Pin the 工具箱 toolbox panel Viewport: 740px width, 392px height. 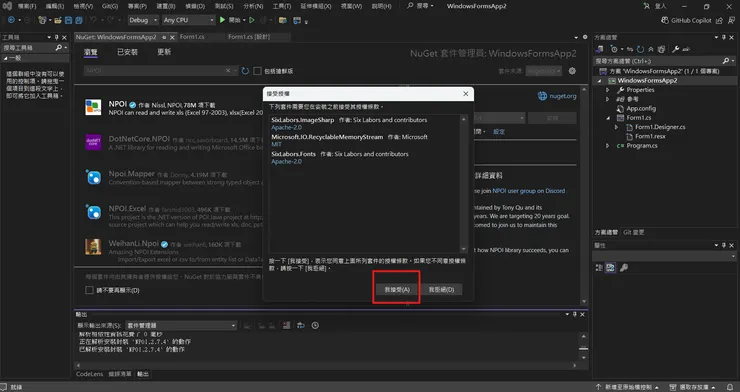[x=57, y=37]
